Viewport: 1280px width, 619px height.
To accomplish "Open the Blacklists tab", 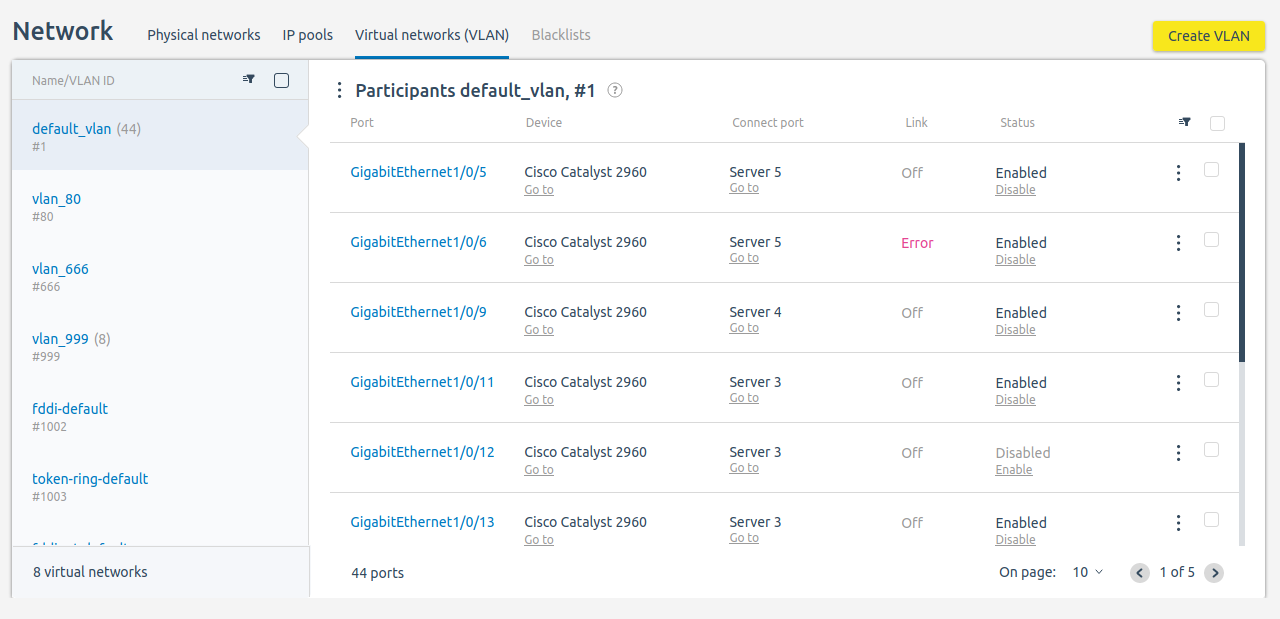I will pos(561,35).
